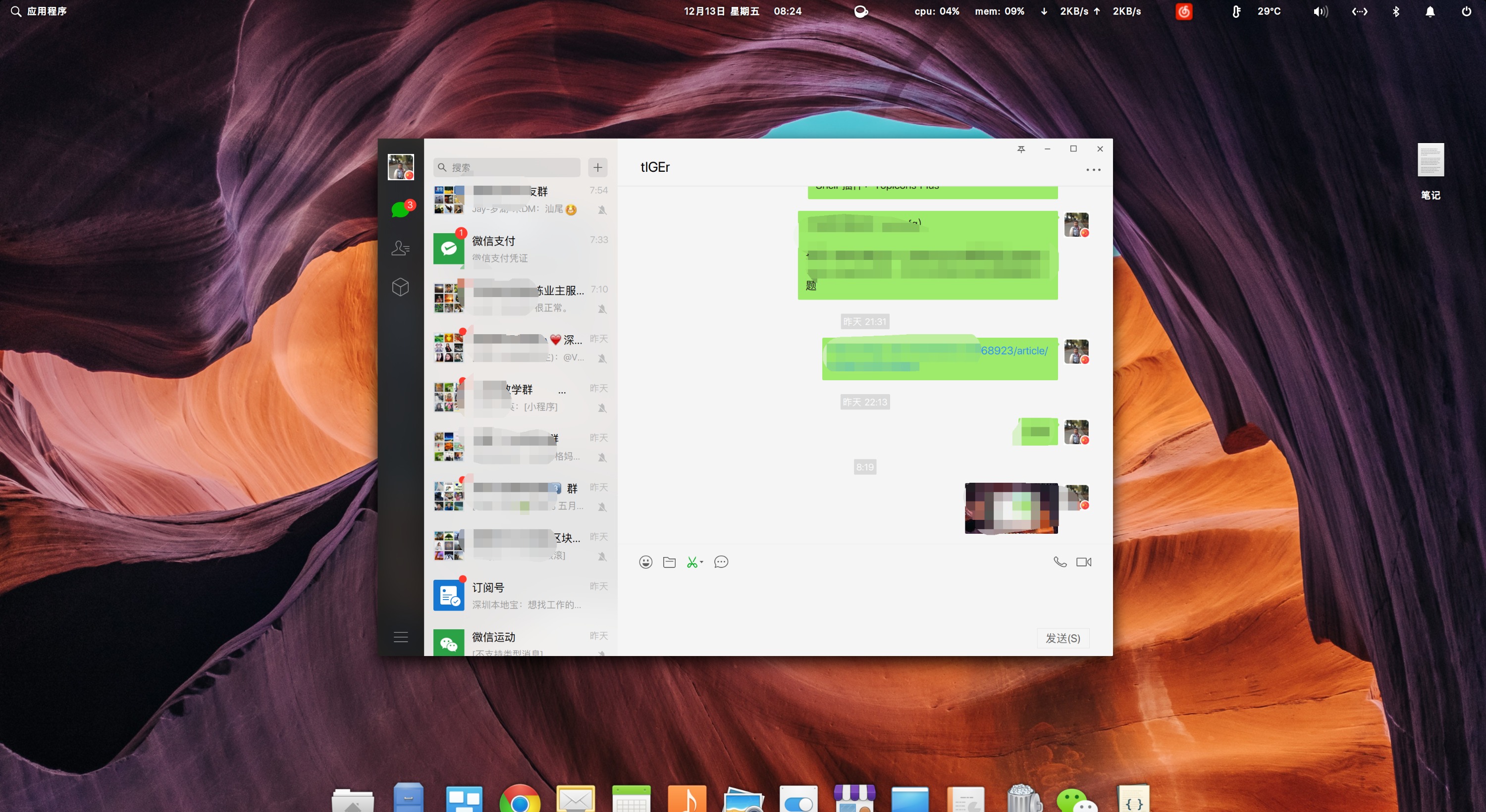Toggle Bluetooth from the top panel
The image size is (1486, 812).
(x=1395, y=11)
